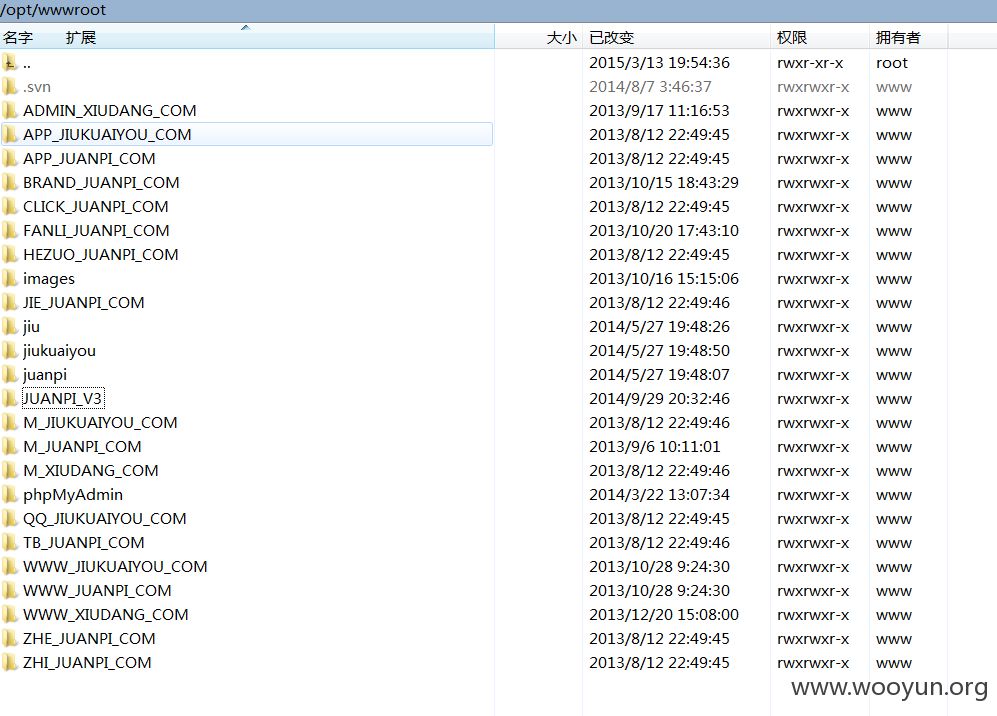Select the /opt/wwwroot path title bar
Screen dimensions: 997x716
click(x=498, y=10)
